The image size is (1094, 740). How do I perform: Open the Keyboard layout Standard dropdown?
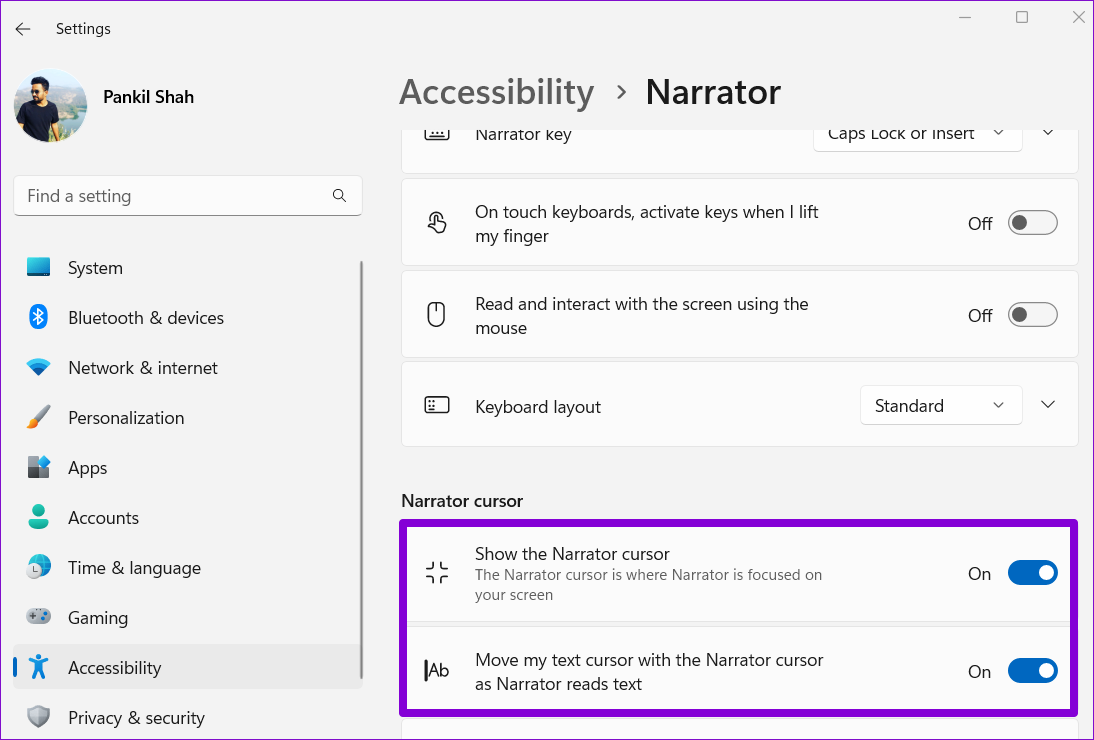(941, 405)
